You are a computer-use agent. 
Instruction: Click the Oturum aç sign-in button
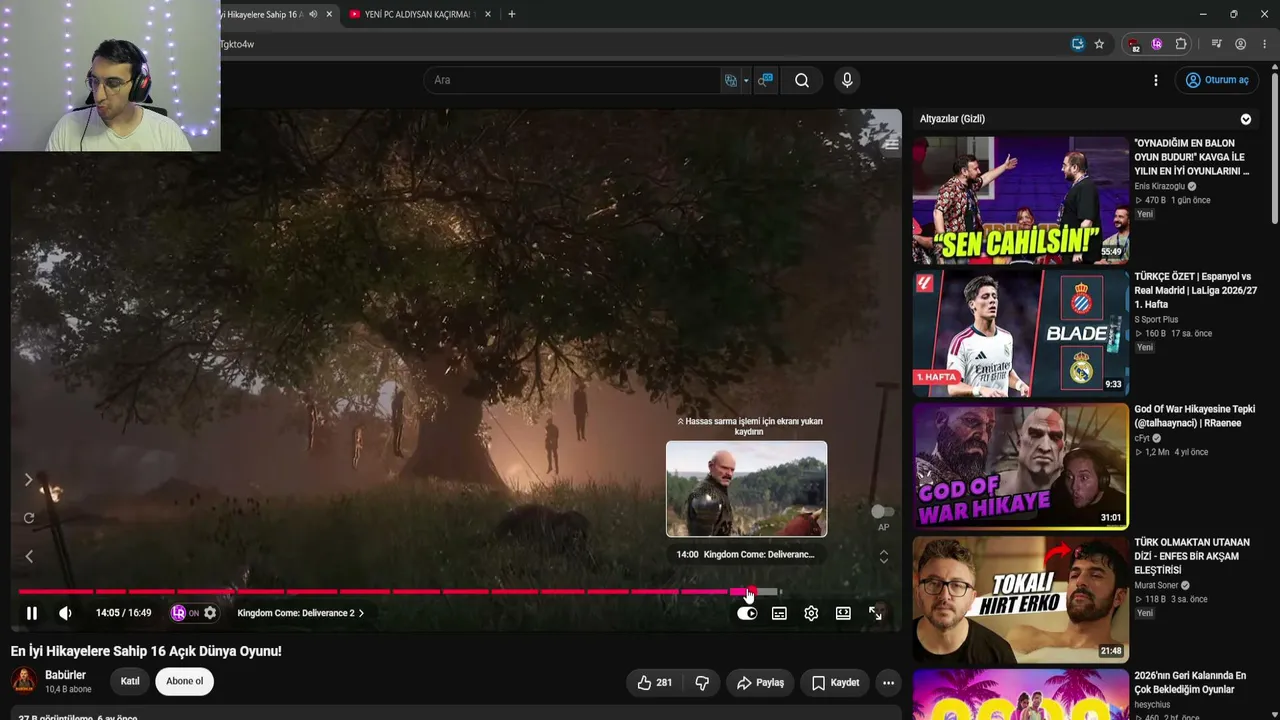[1217, 80]
